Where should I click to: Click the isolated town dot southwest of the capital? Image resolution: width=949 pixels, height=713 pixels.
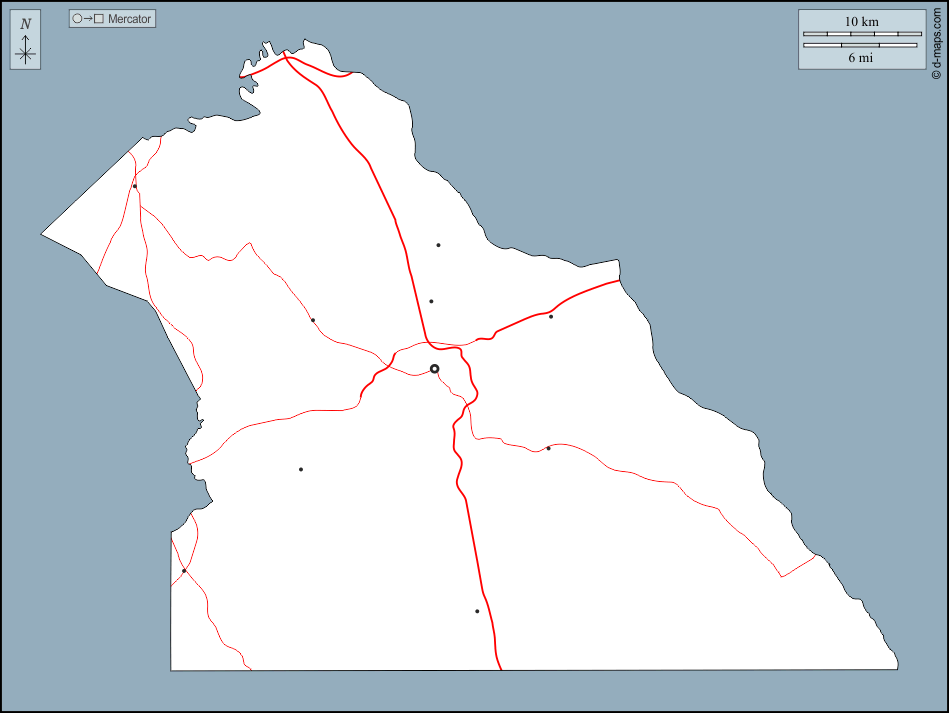click(x=300, y=469)
